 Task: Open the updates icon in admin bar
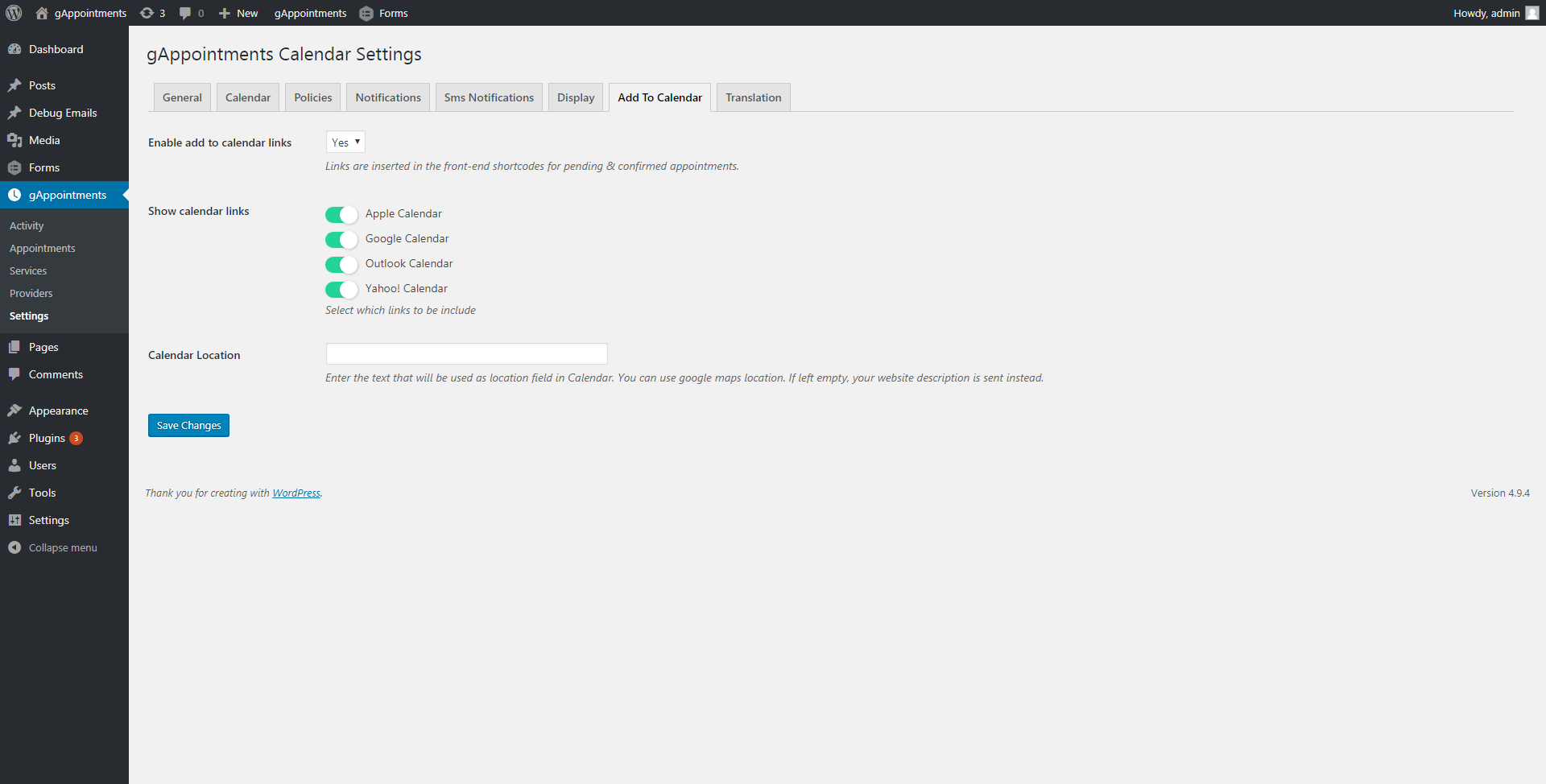[x=147, y=13]
